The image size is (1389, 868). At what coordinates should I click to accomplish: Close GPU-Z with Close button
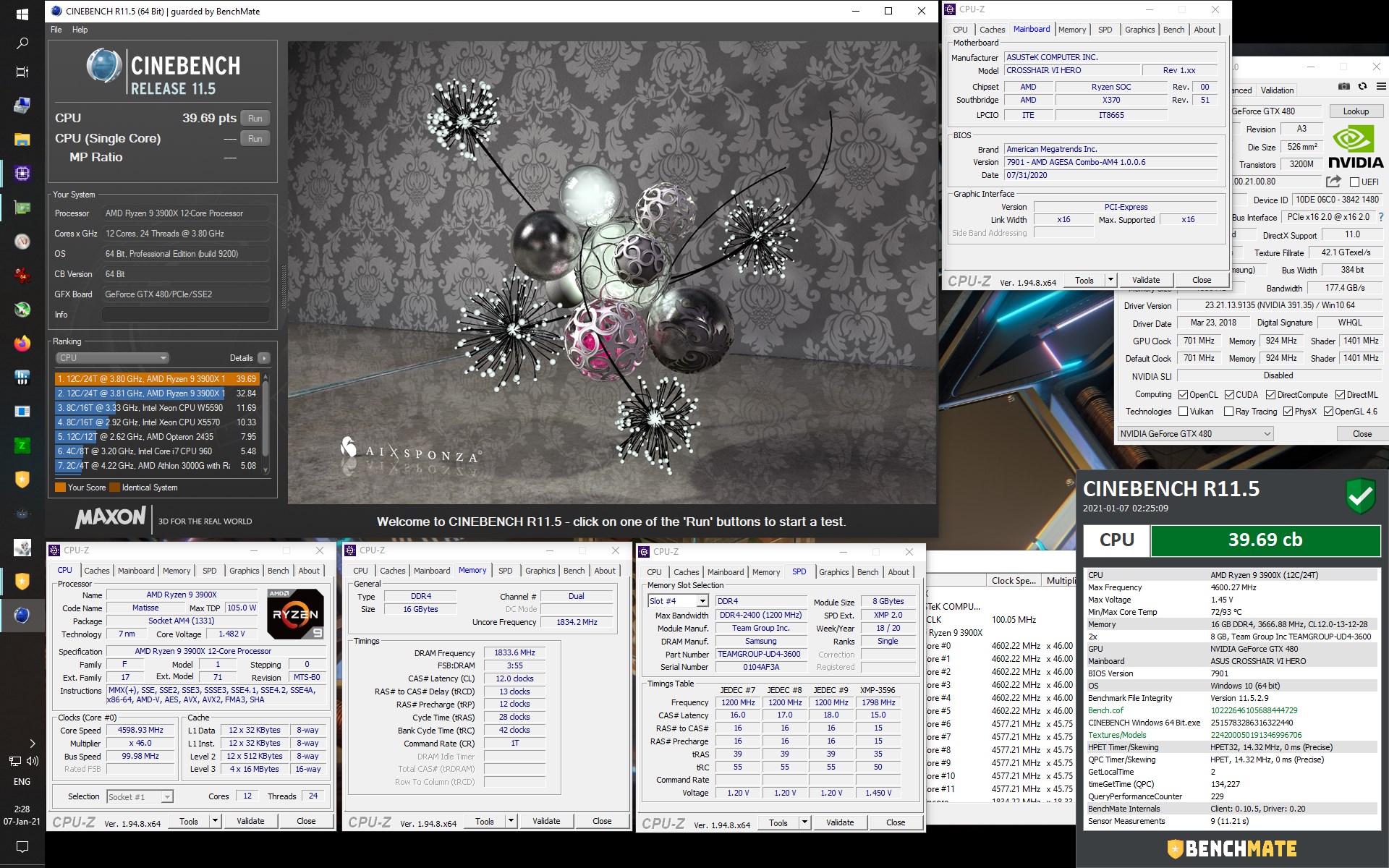(x=1362, y=434)
